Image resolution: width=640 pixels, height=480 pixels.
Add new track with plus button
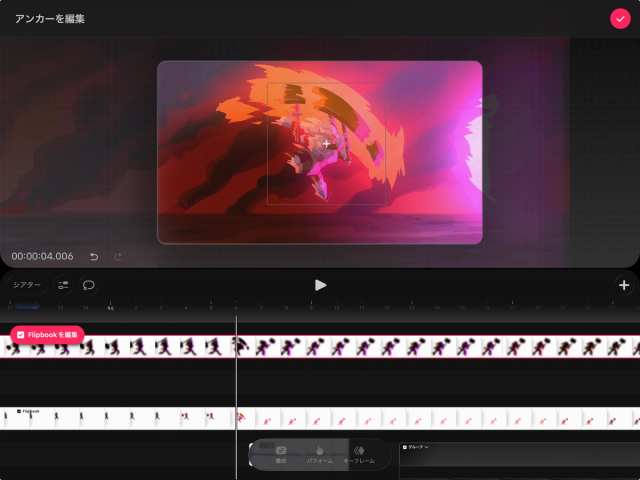click(x=624, y=285)
